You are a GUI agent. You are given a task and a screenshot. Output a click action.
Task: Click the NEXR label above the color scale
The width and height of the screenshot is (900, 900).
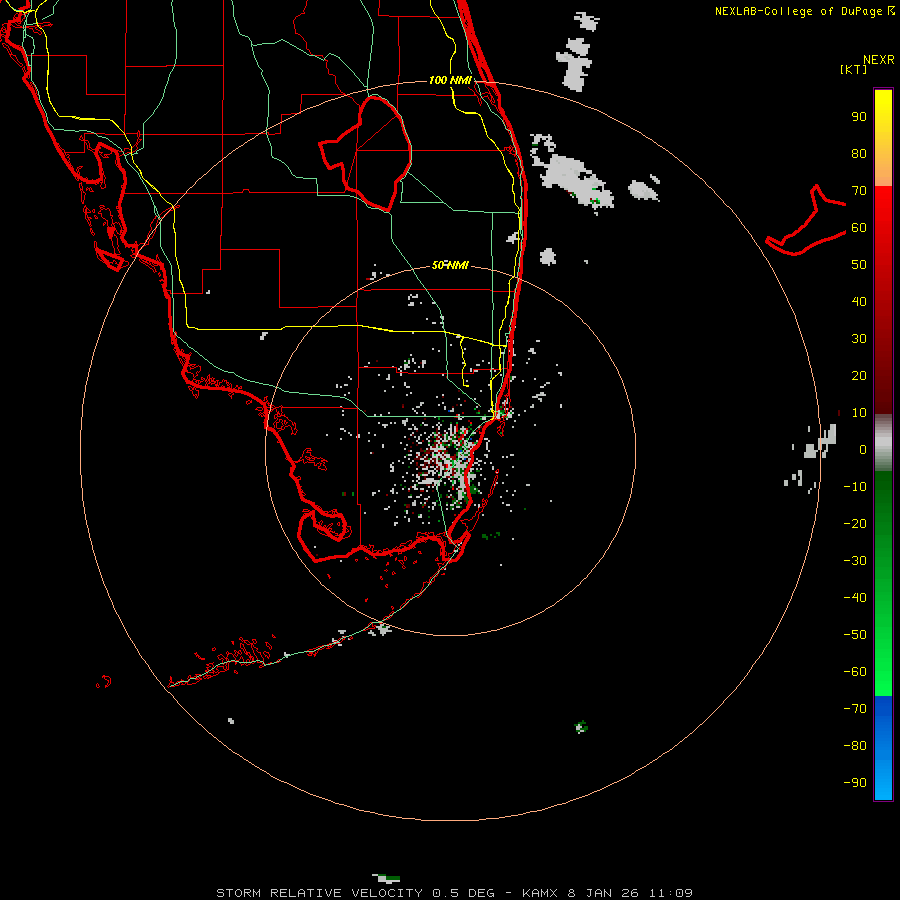879,60
